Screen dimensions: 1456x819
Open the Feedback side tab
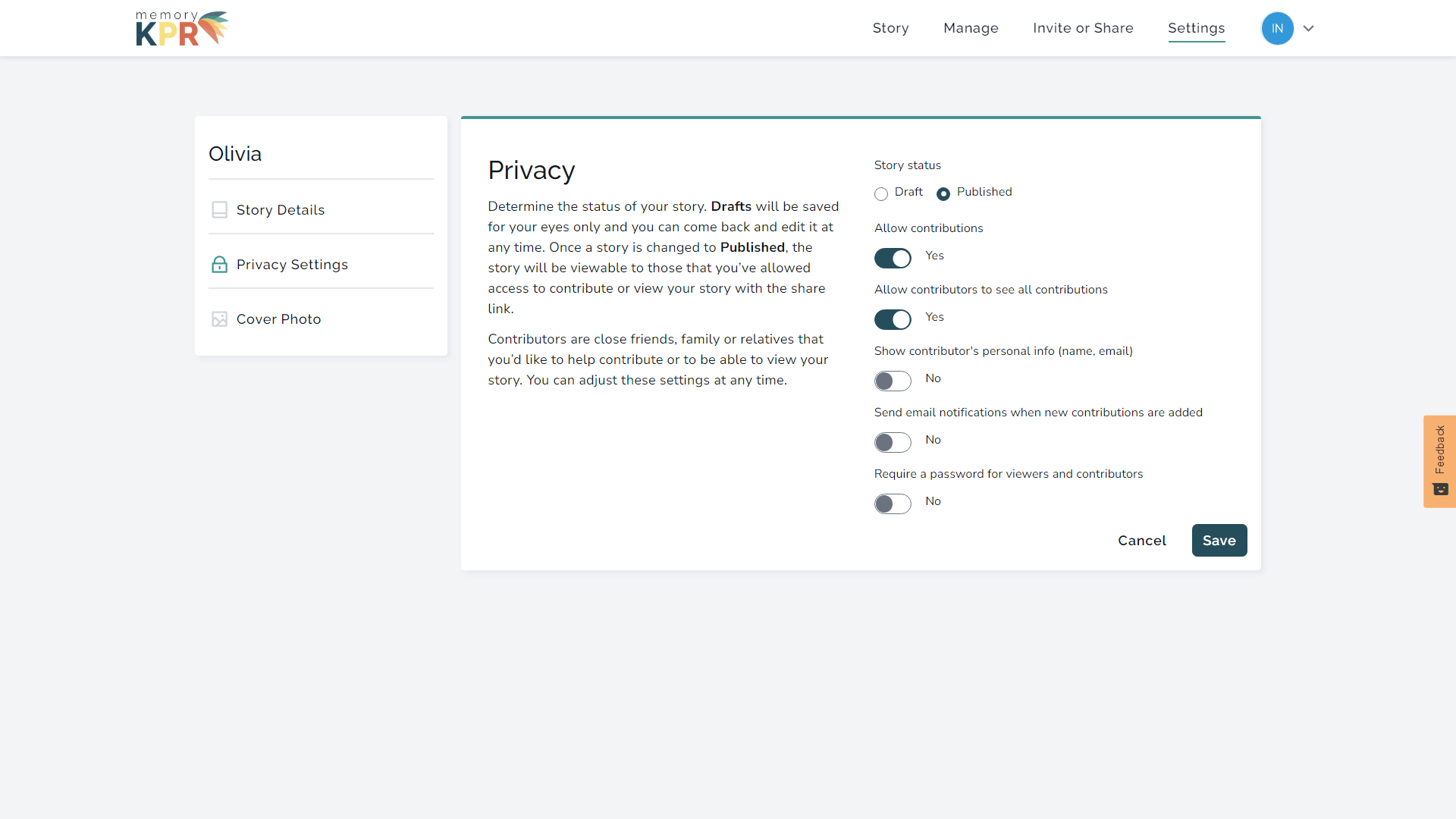coord(1439,461)
